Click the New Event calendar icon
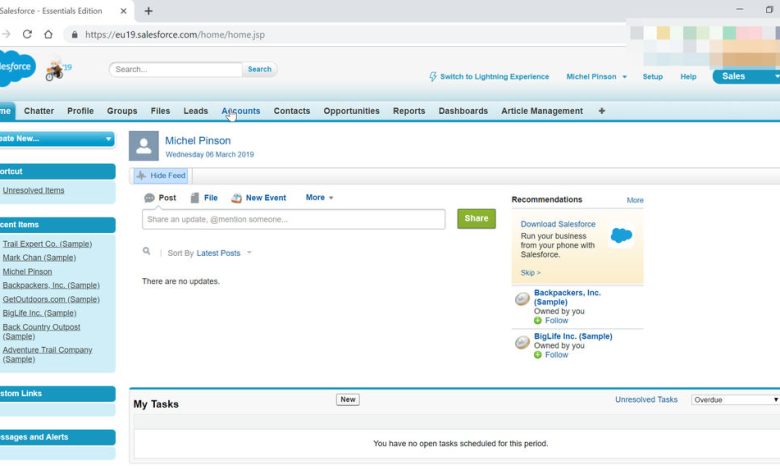The width and height of the screenshot is (780, 470). coord(236,198)
